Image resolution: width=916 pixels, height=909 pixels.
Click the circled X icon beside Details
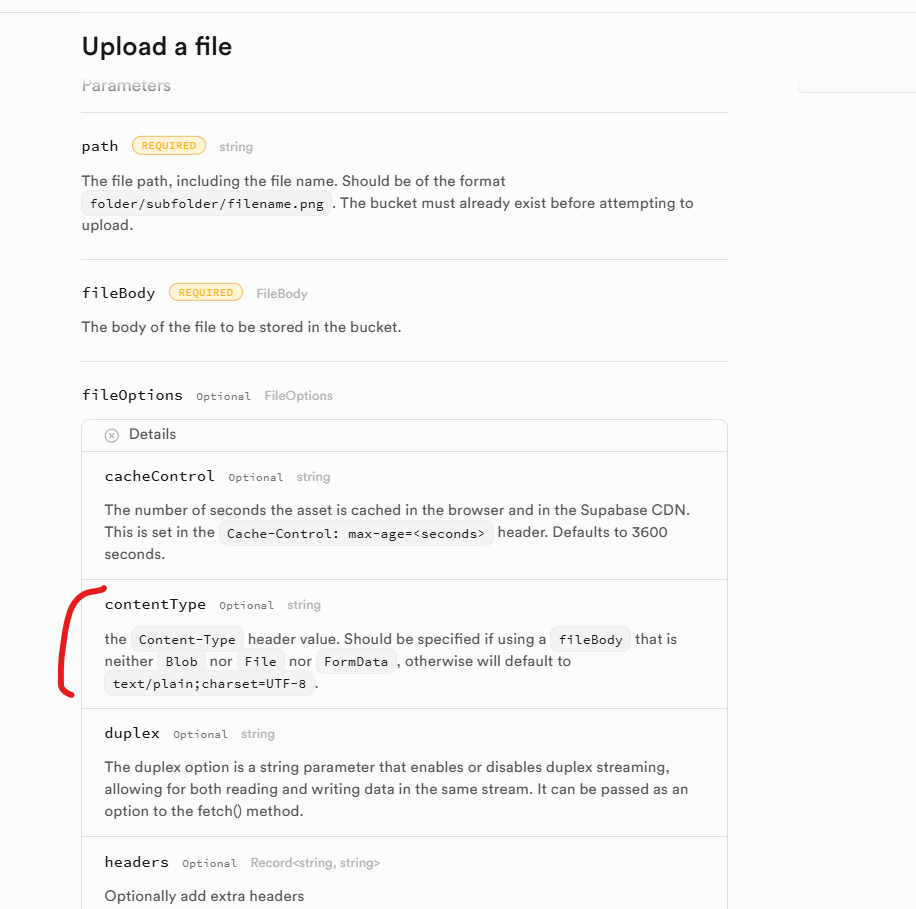click(x=112, y=435)
